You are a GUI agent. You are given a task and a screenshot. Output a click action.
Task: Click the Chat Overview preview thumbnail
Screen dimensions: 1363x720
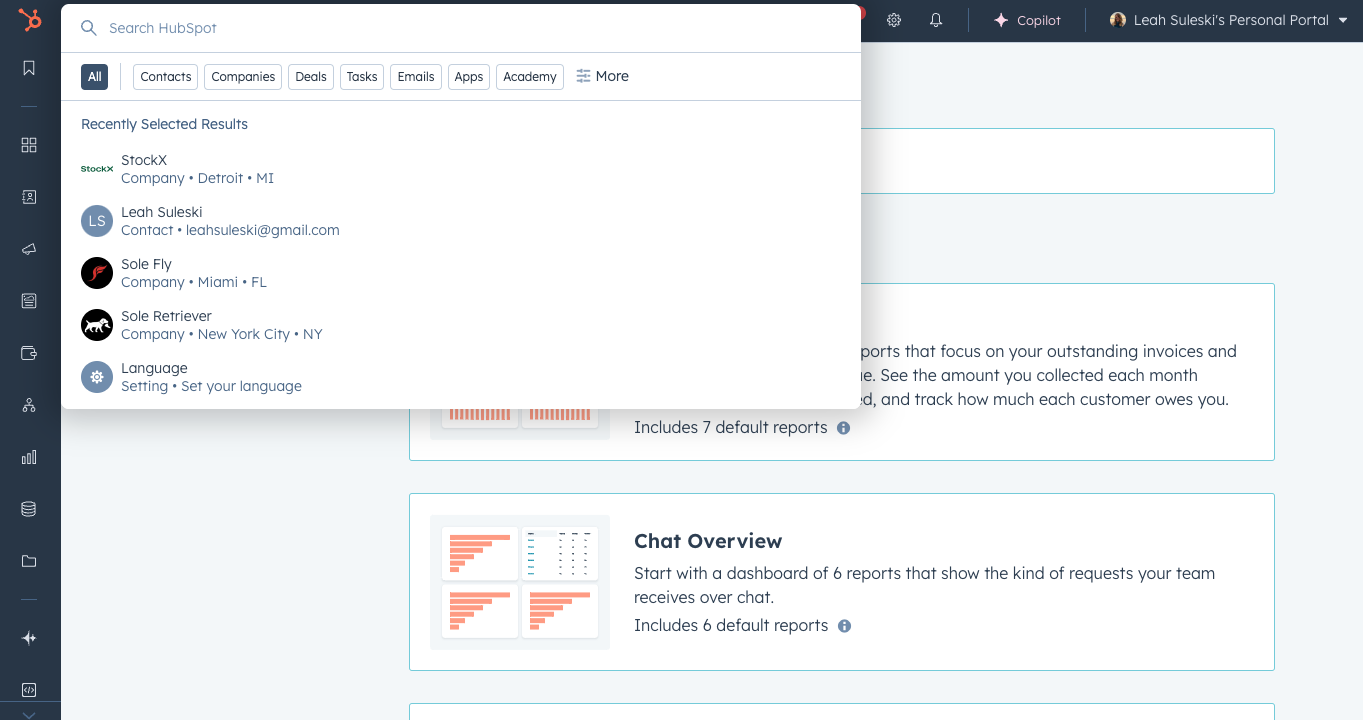pyautogui.click(x=520, y=583)
